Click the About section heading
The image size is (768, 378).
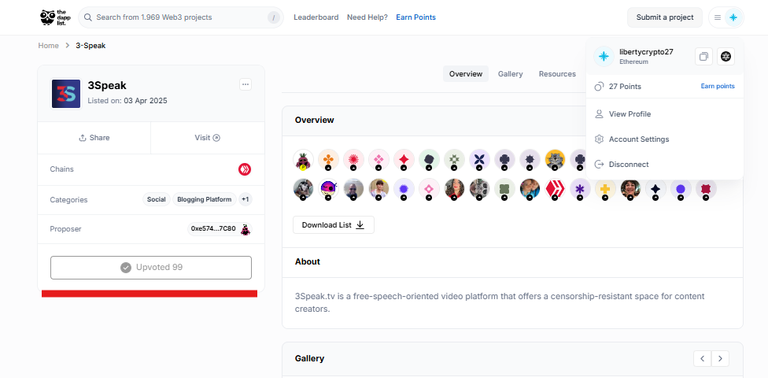pos(308,261)
